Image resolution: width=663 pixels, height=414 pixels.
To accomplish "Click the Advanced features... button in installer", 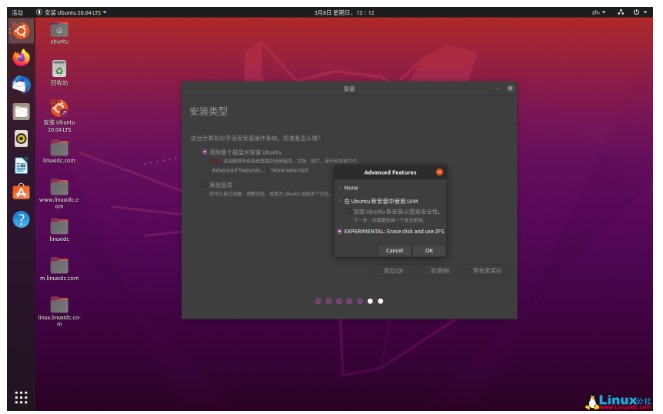I will (x=238, y=170).
